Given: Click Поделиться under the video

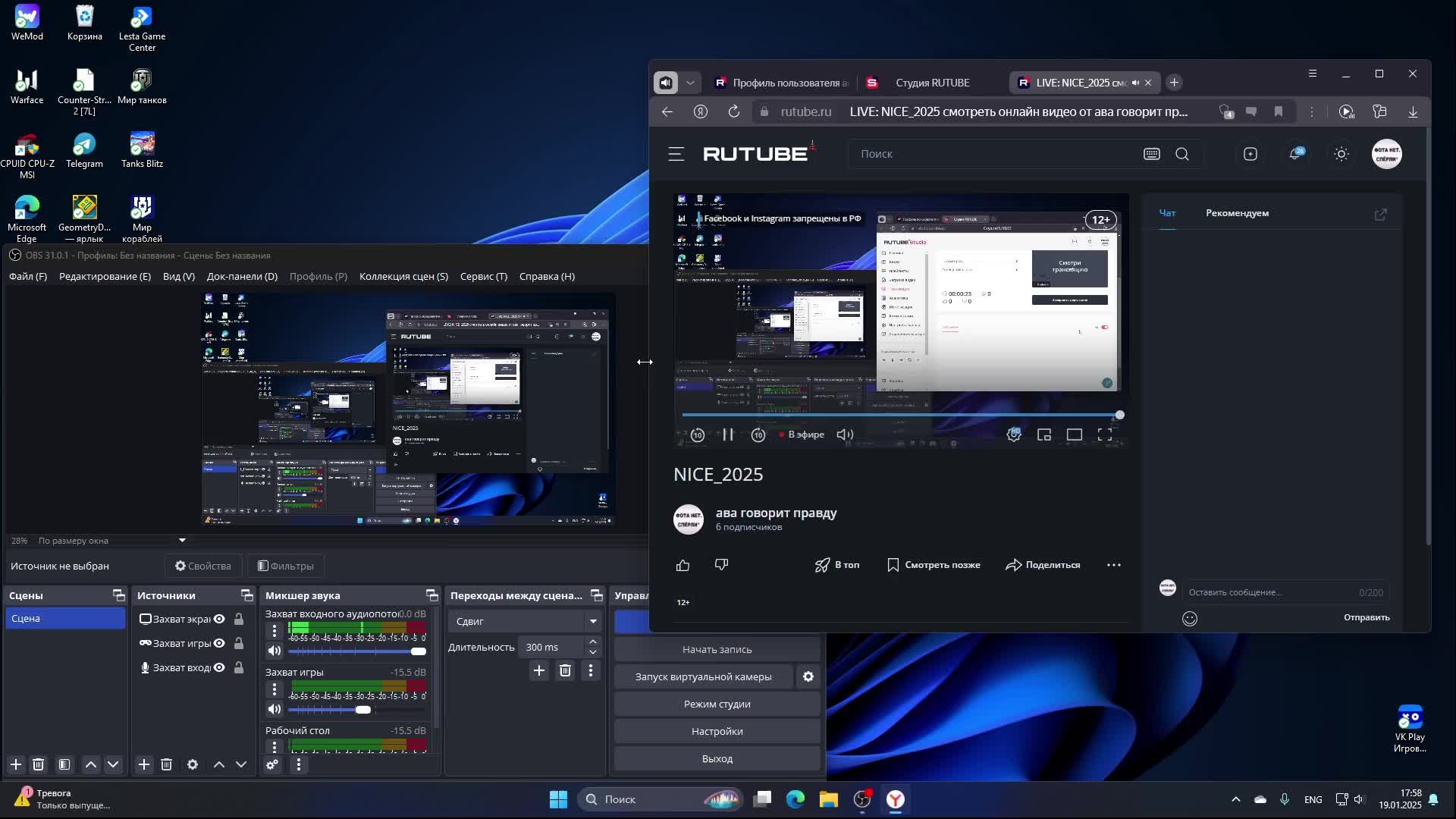Looking at the screenshot, I should 1043,565.
